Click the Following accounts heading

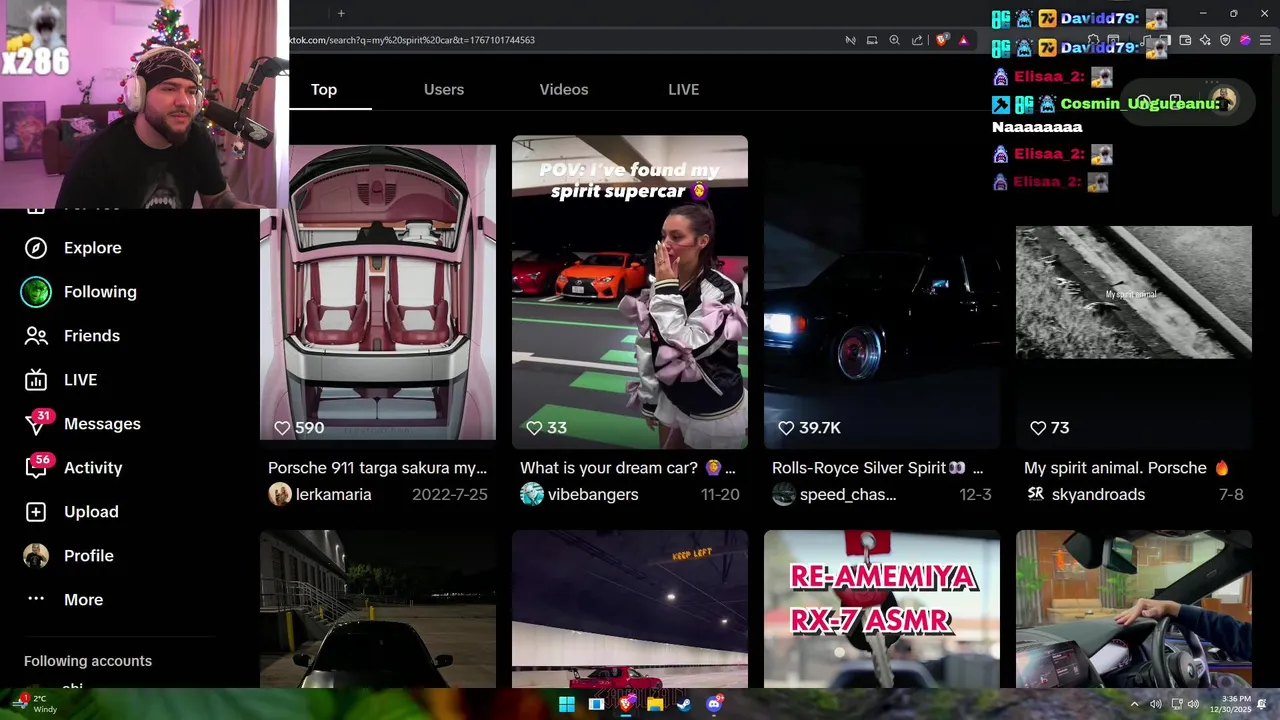88,661
